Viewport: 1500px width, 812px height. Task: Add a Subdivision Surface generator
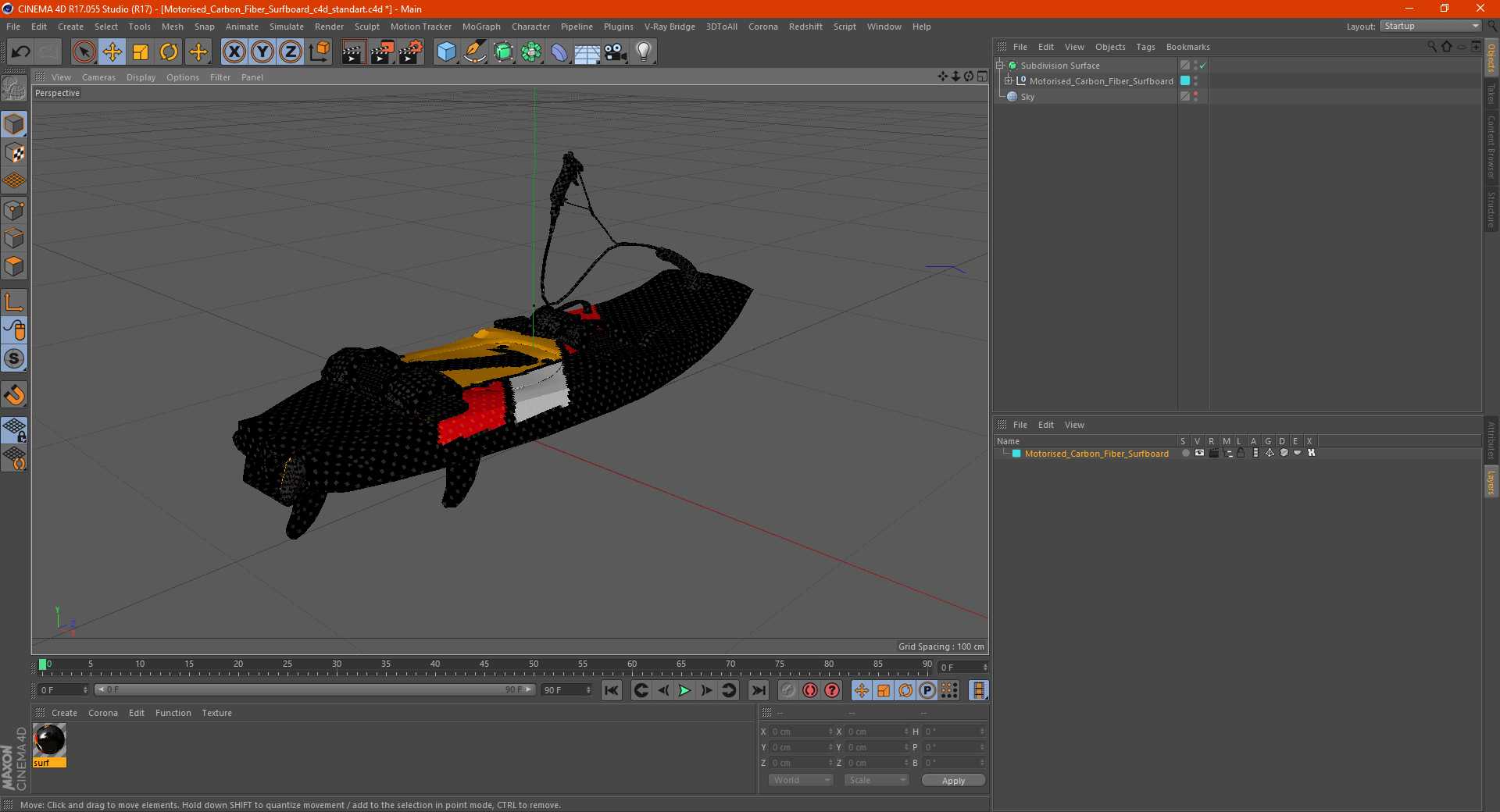coord(503,52)
